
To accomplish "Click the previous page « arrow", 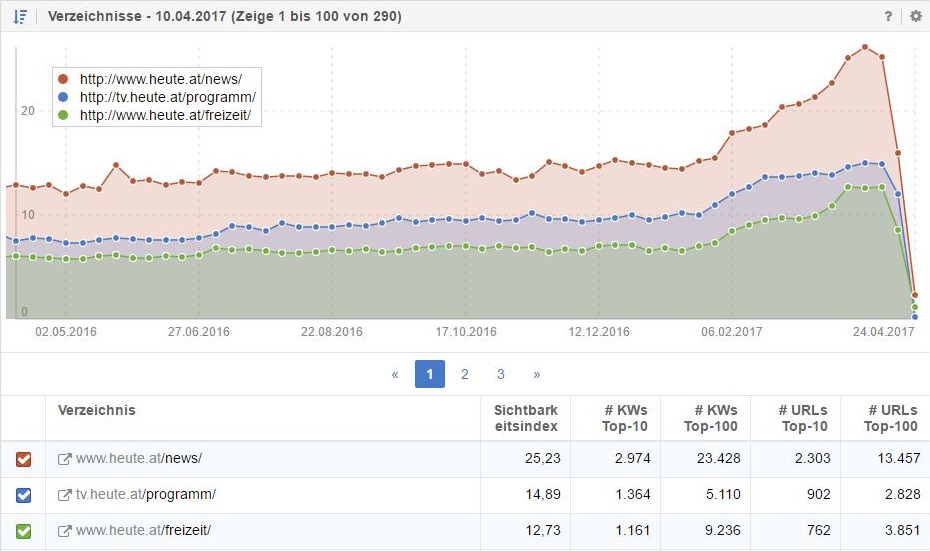I will (x=395, y=374).
